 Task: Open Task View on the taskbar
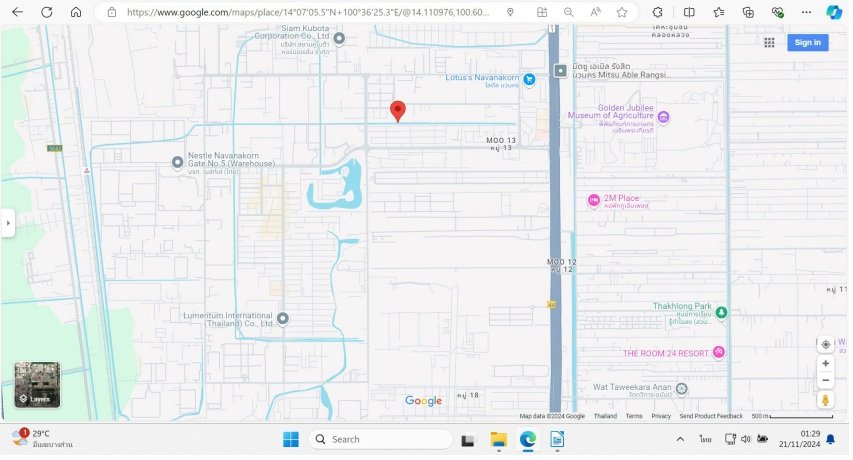468,440
